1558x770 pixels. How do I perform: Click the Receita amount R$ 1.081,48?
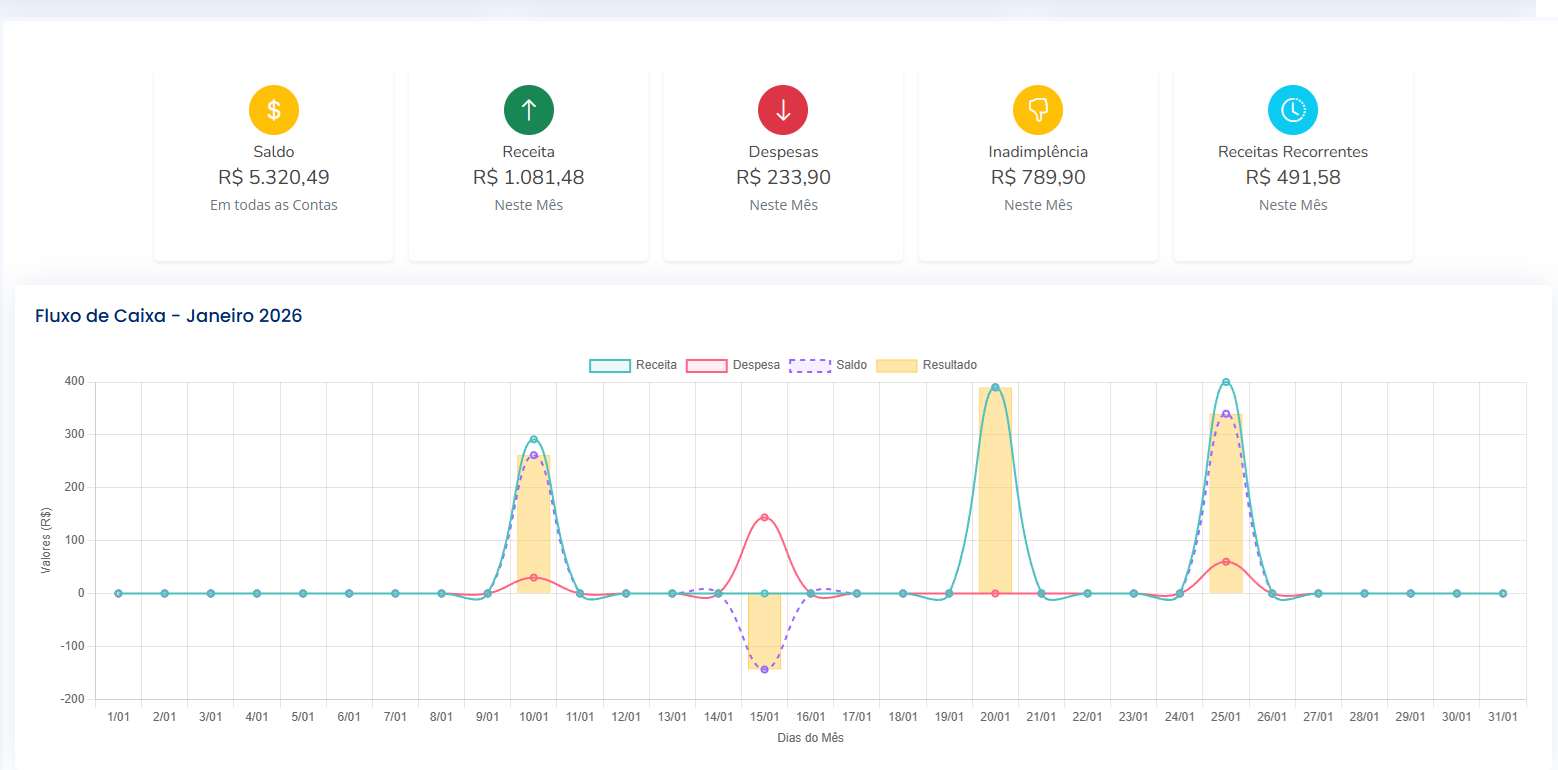click(x=528, y=178)
